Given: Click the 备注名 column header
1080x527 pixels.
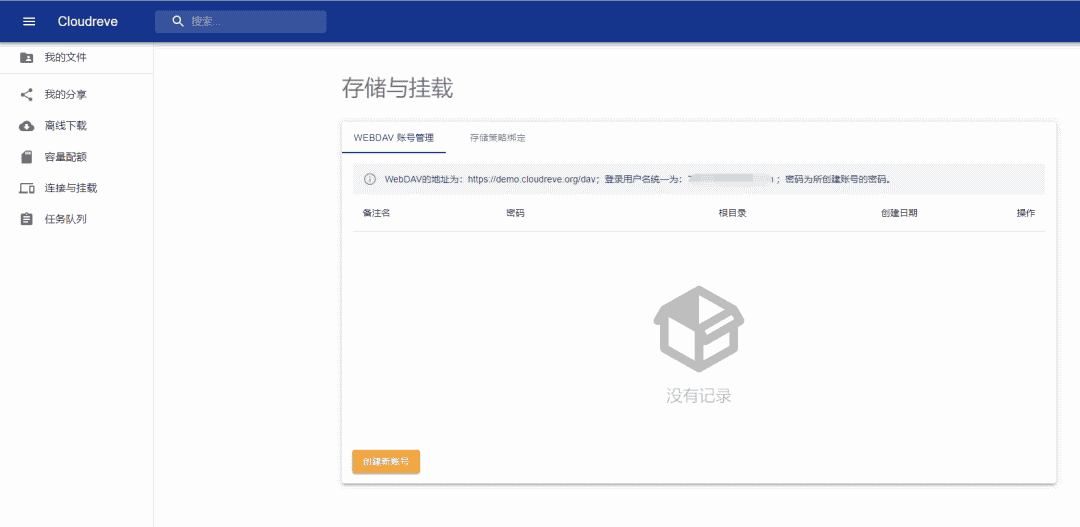Looking at the screenshot, I should coord(377,213).
